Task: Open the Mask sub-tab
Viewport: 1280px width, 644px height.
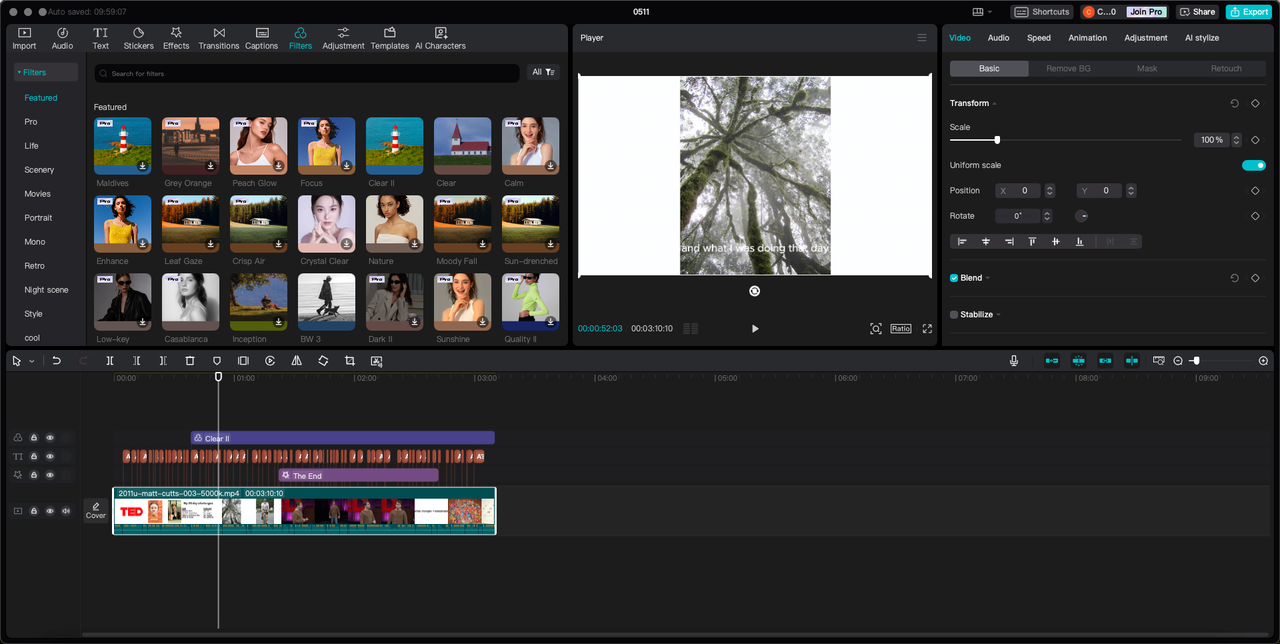Action: pos(1147,68)
